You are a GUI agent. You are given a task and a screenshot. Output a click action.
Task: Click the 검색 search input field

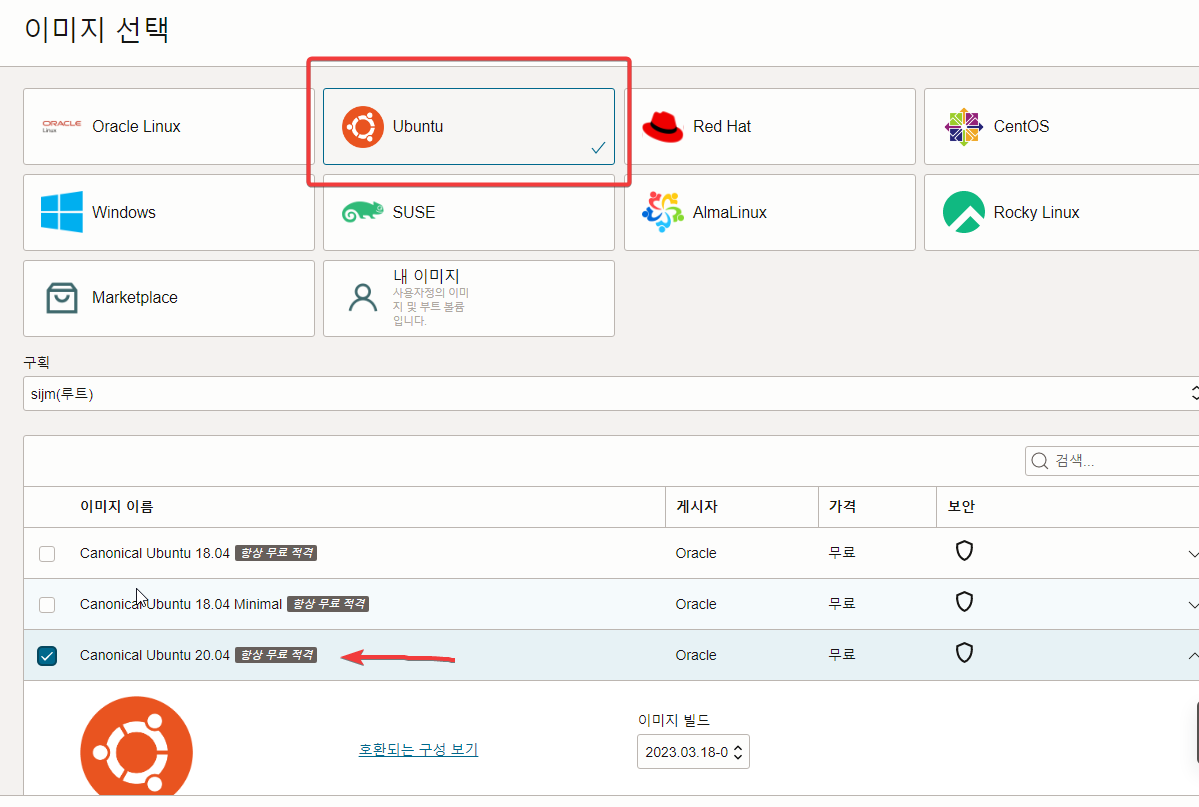[x=1112, y=460]
